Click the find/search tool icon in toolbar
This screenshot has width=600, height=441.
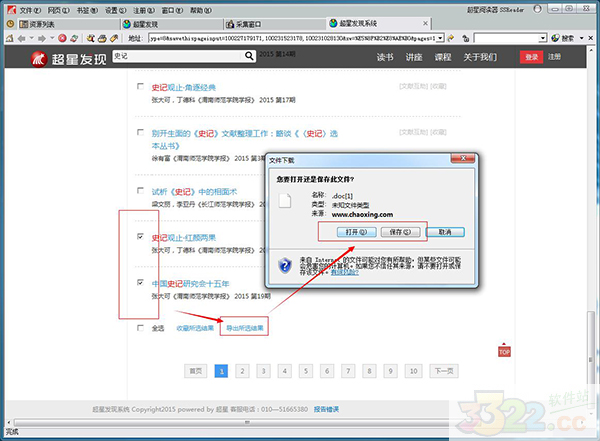90,38
